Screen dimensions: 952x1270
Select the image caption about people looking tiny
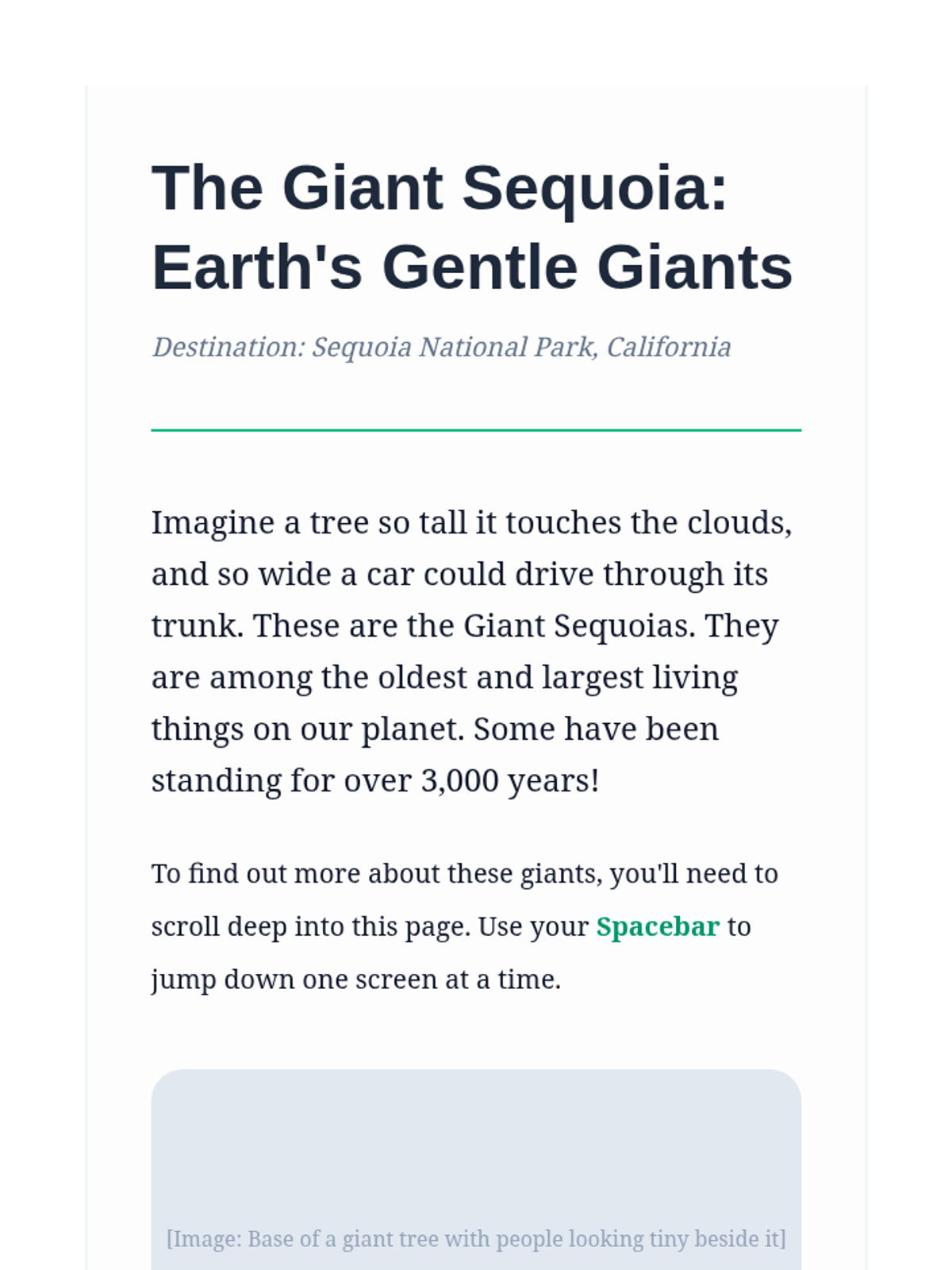(476, 1239)
